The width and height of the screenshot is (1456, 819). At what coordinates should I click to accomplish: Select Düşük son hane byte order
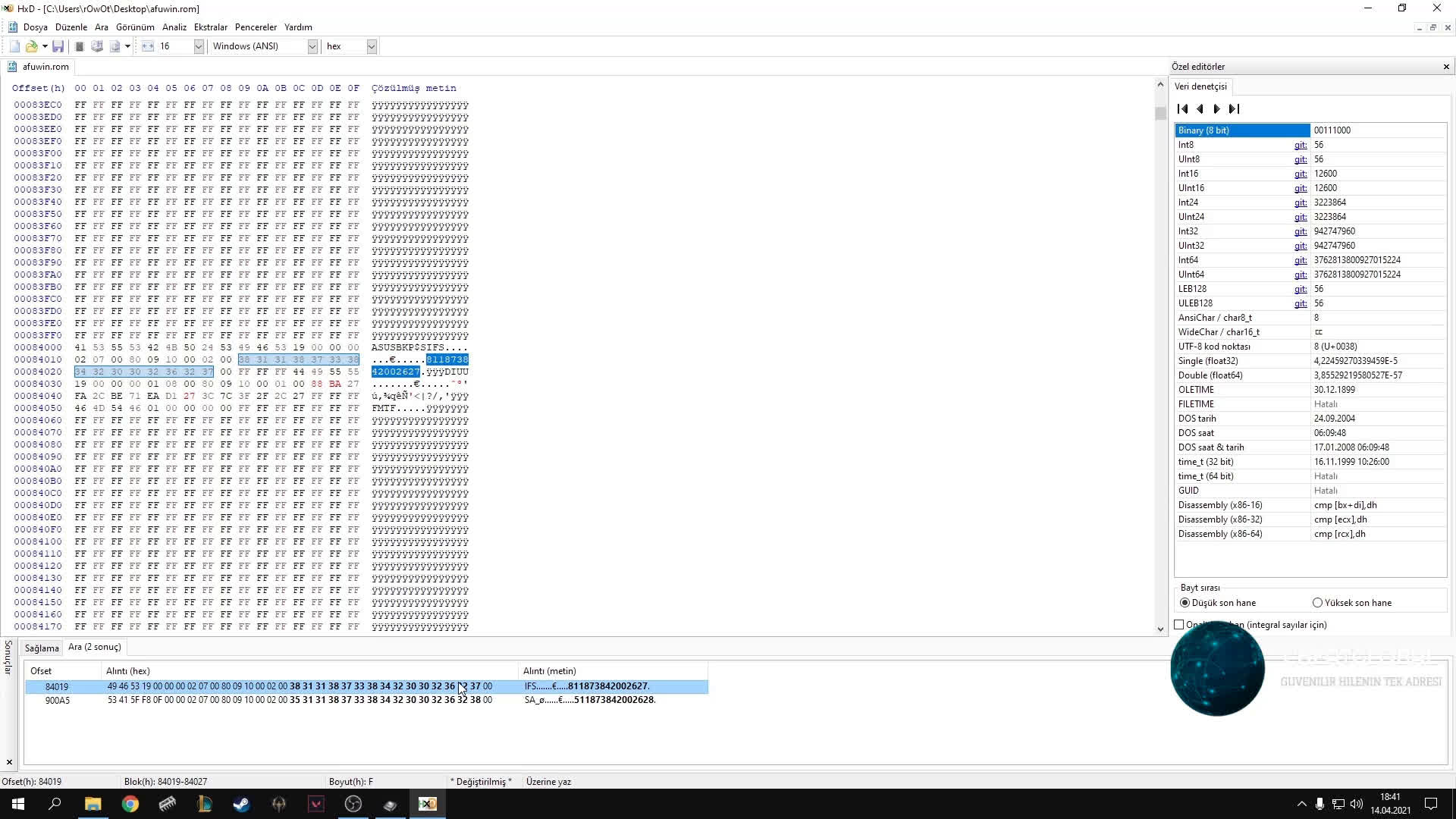coord(1185,603)
